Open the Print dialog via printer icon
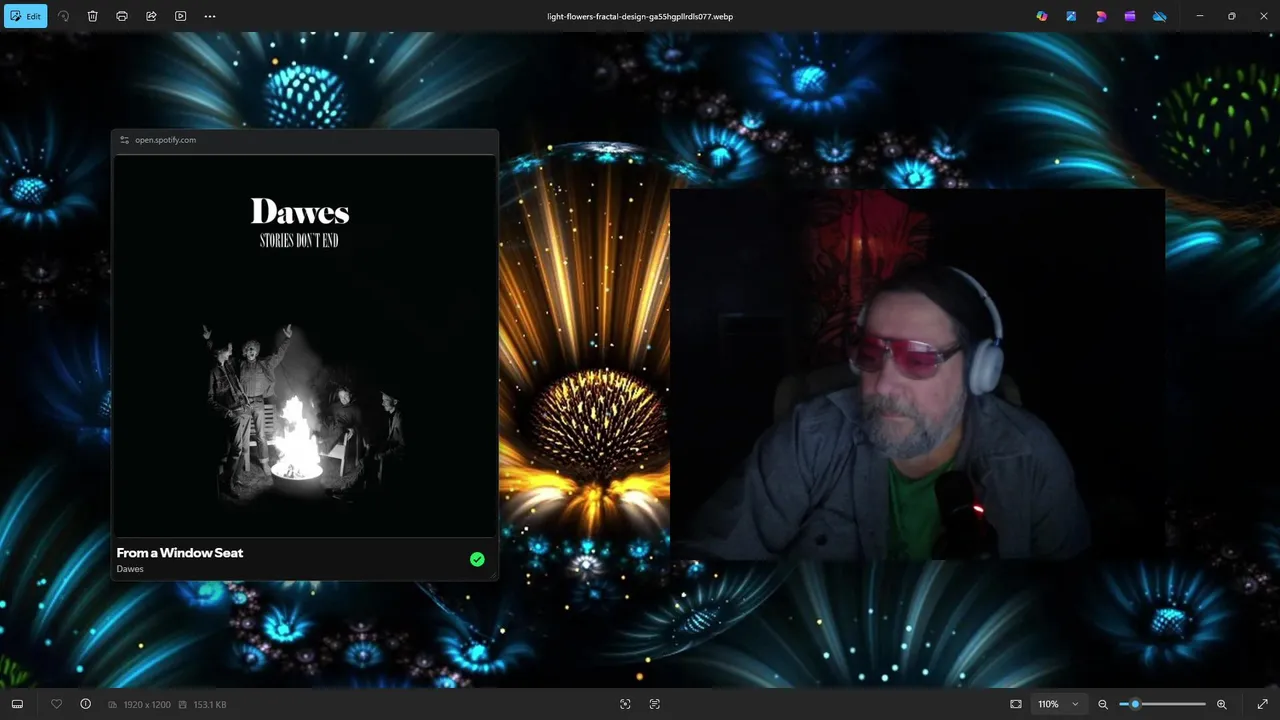1280x720 pixels. pos(122,16)
